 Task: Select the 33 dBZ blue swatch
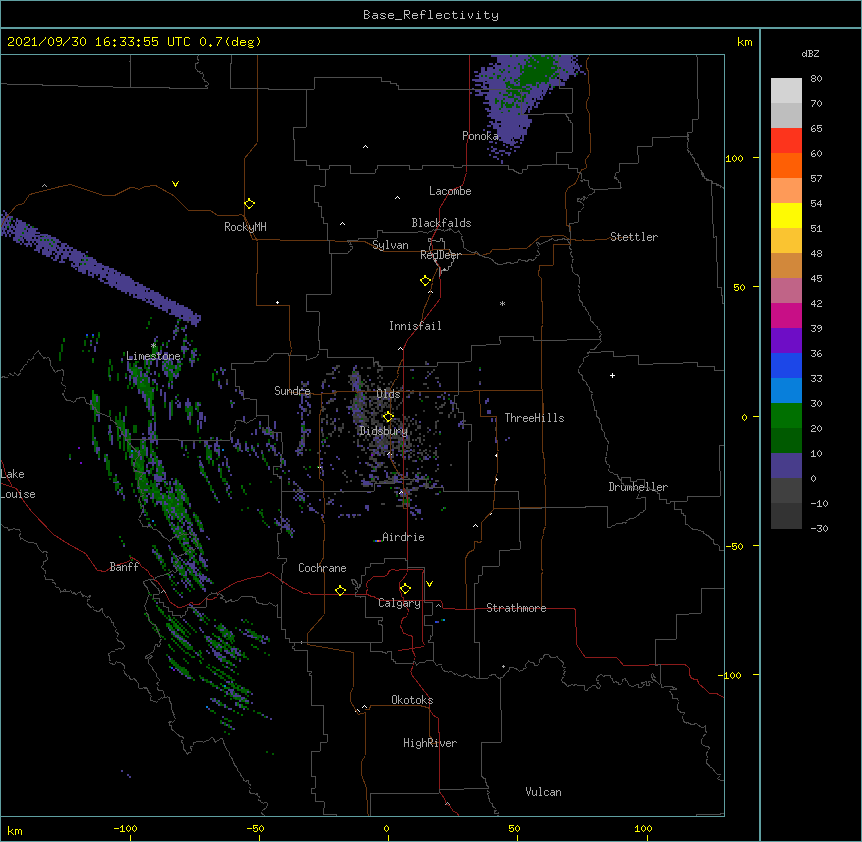[786, 390]
